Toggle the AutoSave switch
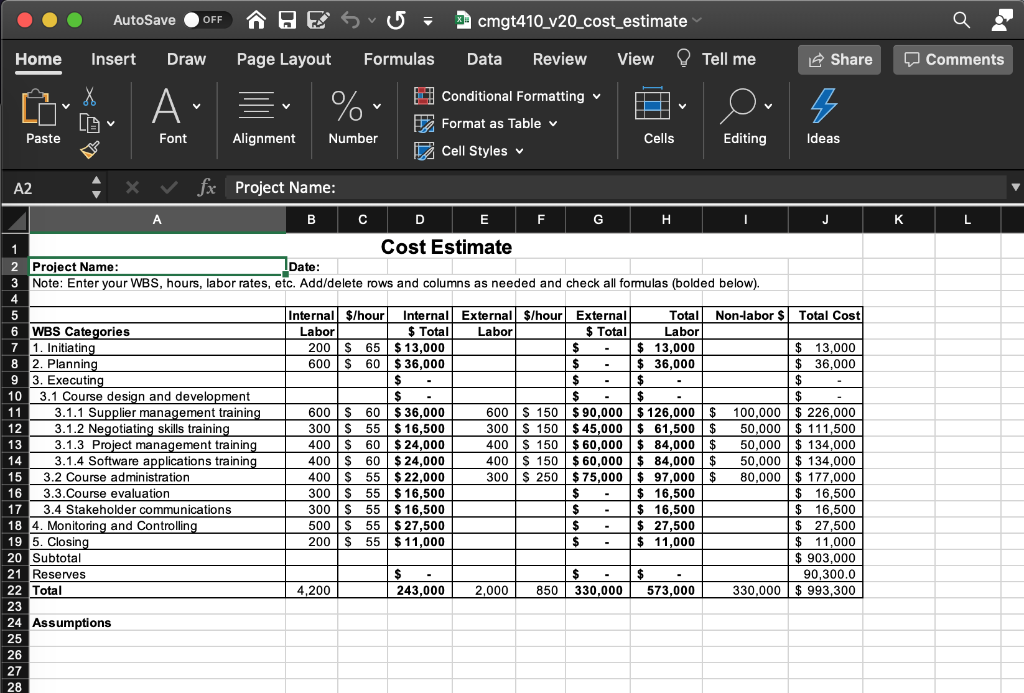Screen dimensions: 1024x693 pos(208,20)
